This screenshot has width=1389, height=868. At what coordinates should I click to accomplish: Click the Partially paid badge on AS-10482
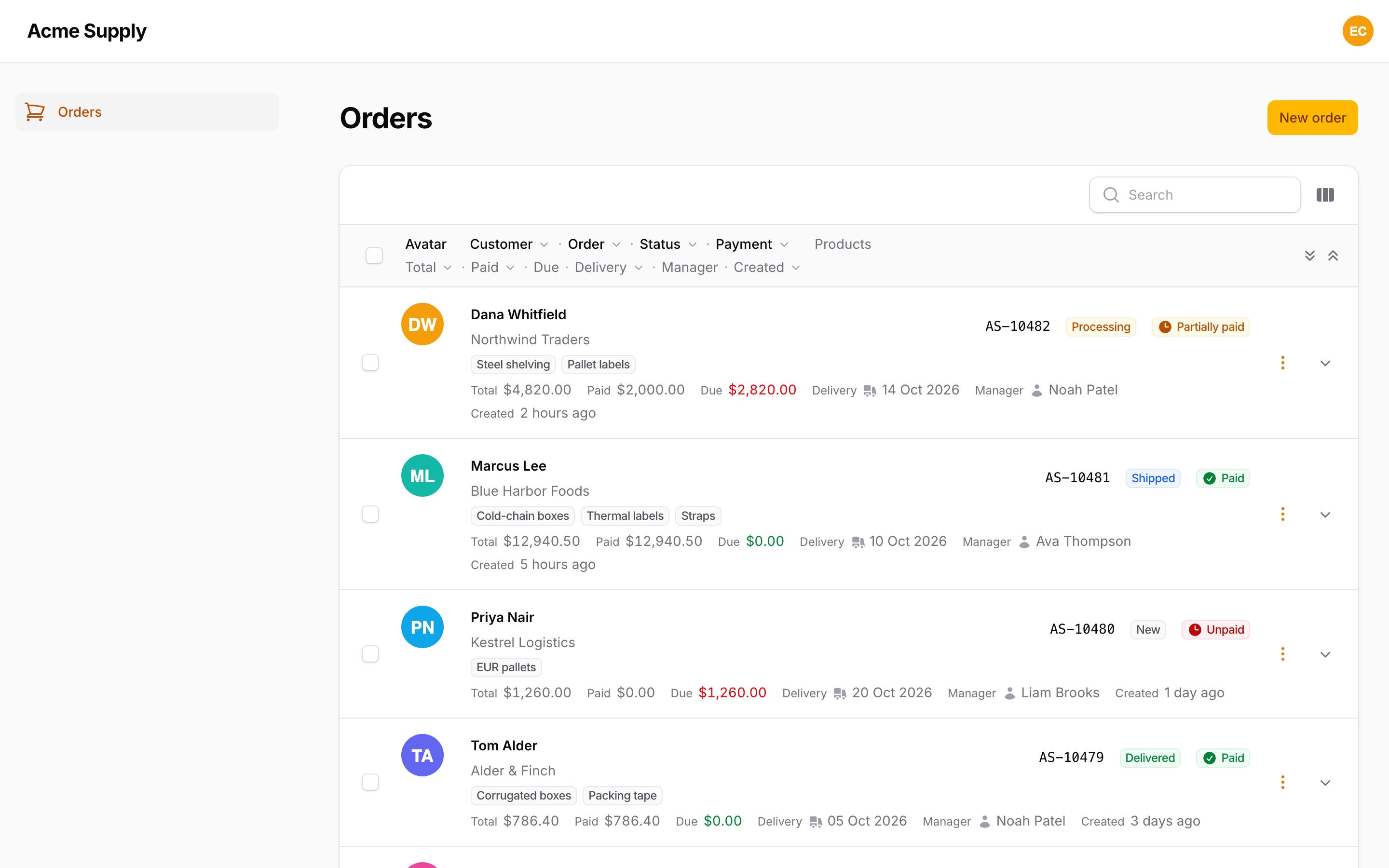tap(1200, 326)
